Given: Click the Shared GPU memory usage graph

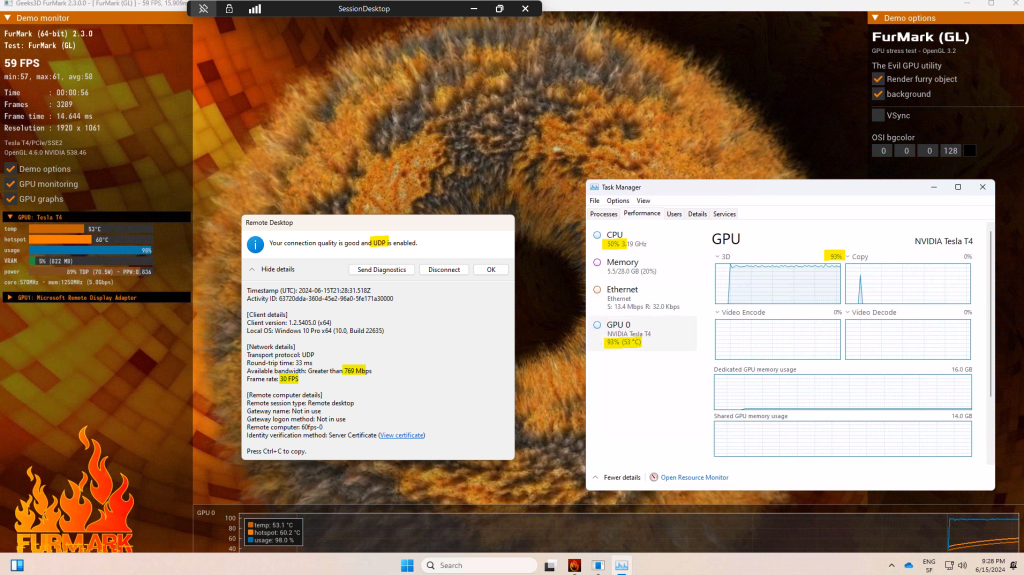Looking at the screenshot, I should point(842,438).
